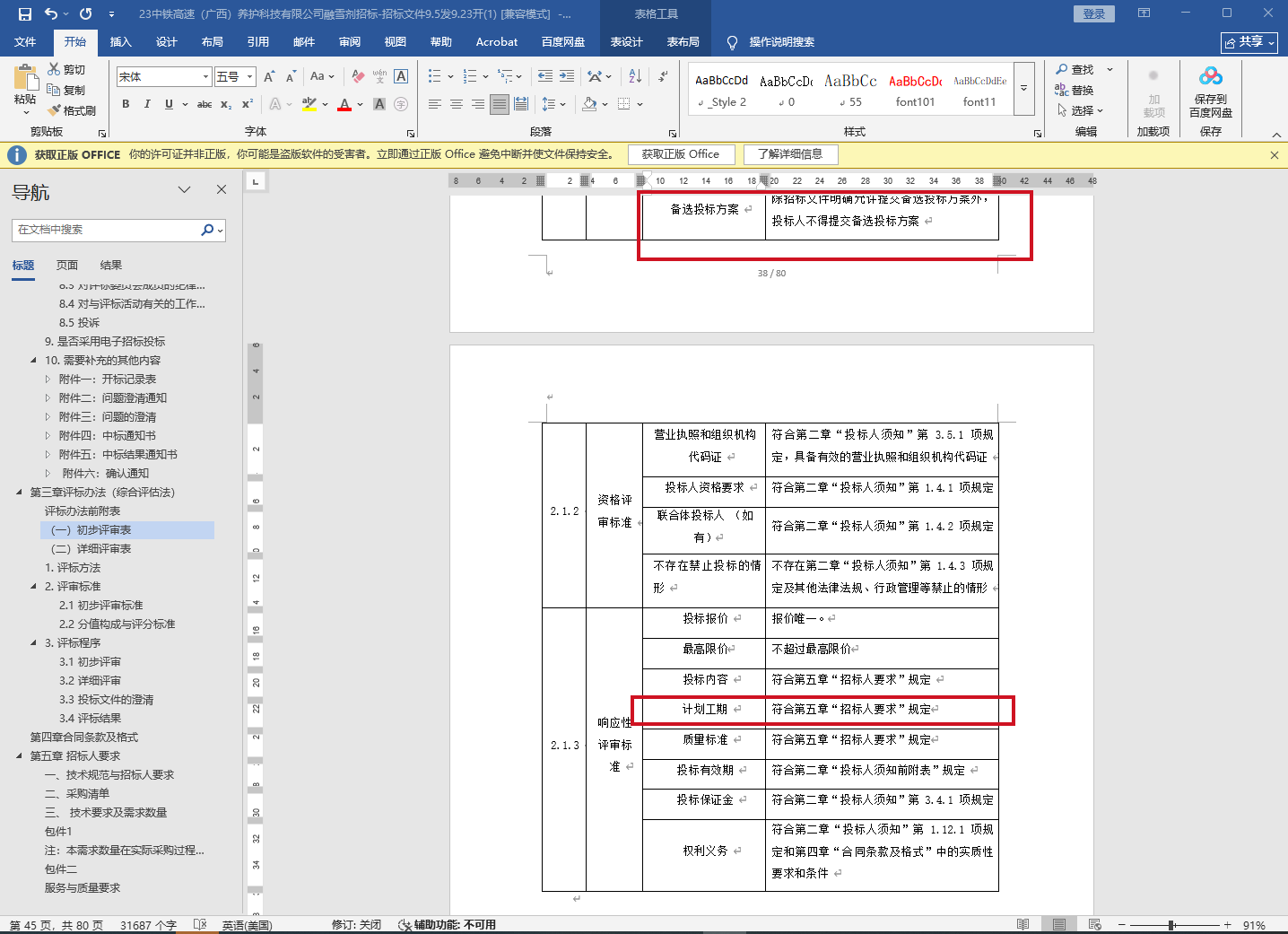Open the 审阅 (Review) ribbon tab
The height and width of the screenshot is (934, 1288).
coord(350,42)
